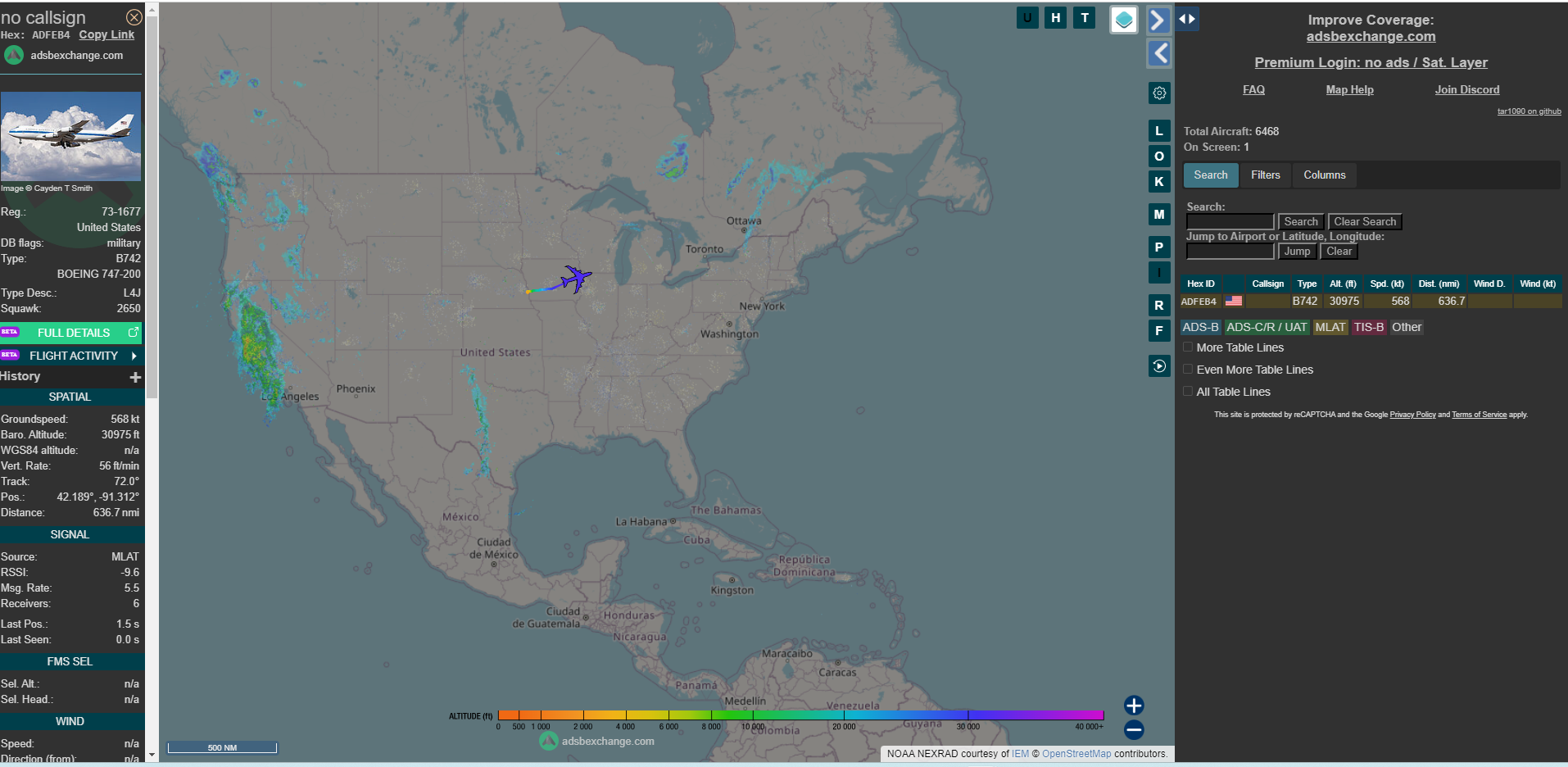This screenshot has height=767, width=1568.
Task: Open the adsbexchange.com coverage link
Action: point(1371,37)
